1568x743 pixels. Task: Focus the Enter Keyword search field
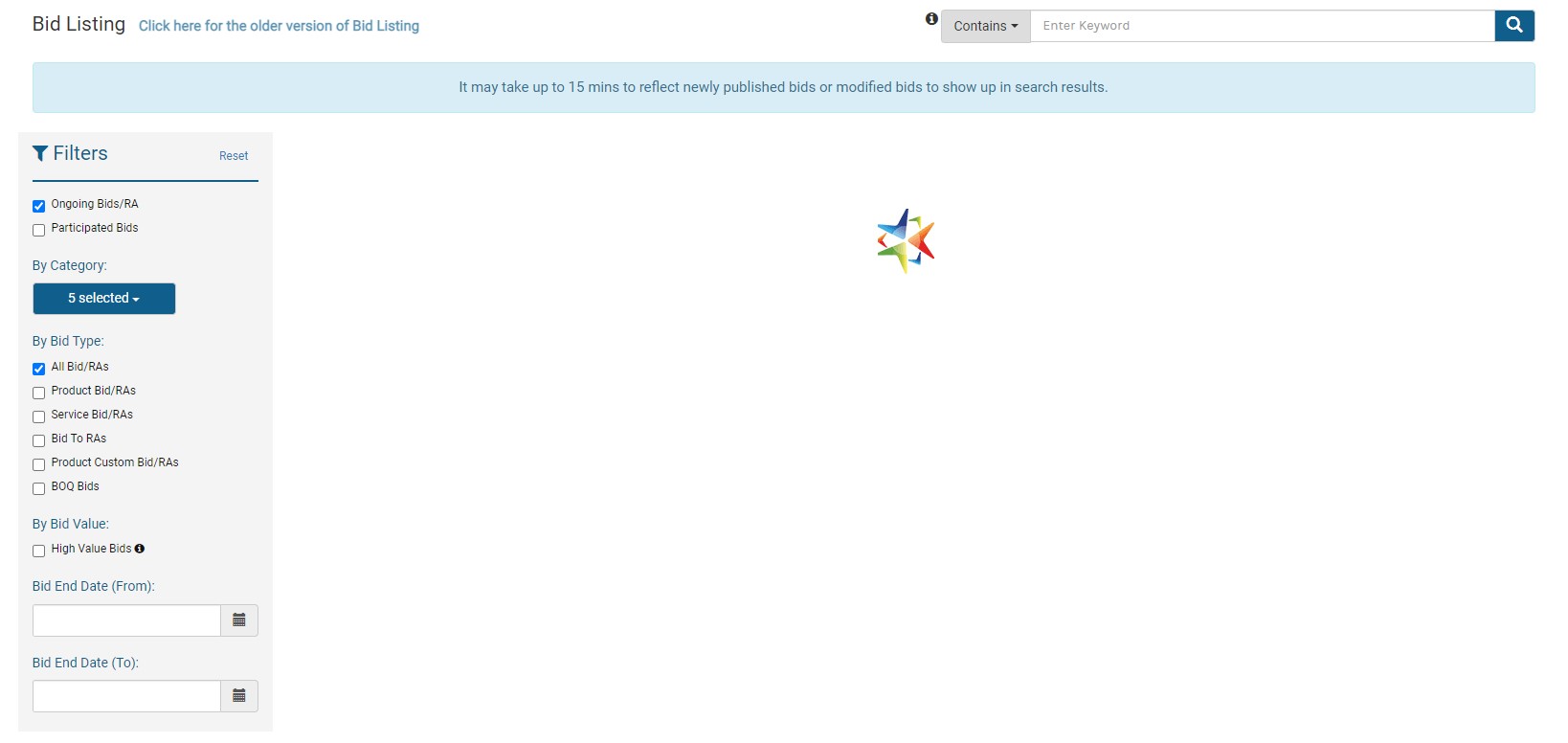click(1263, 26)
